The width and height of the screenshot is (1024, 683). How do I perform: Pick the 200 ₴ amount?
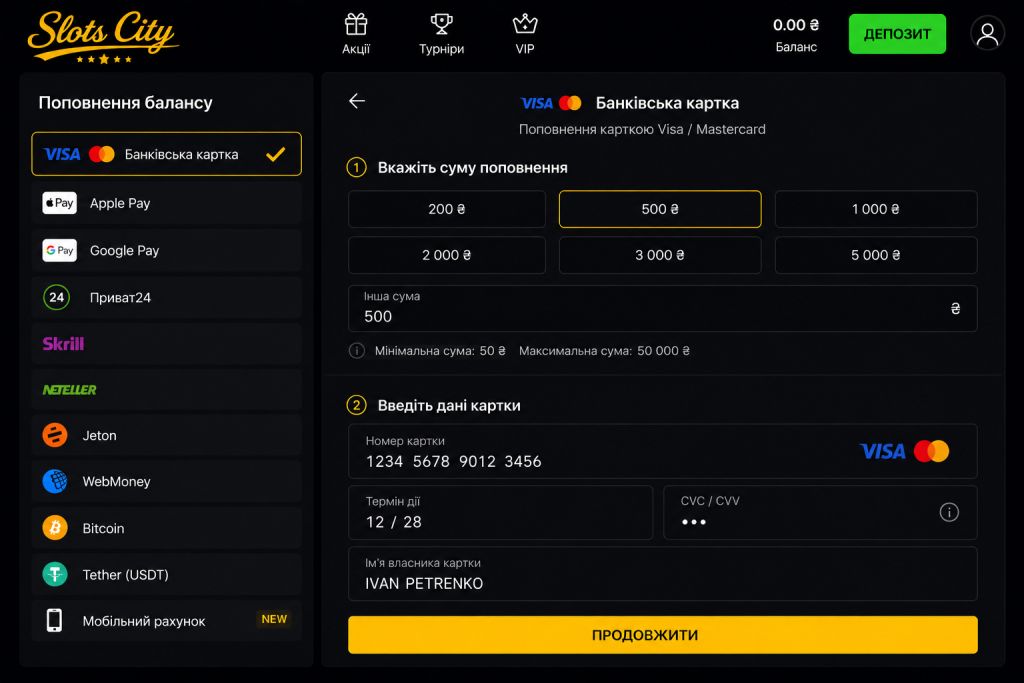[447, 209]
